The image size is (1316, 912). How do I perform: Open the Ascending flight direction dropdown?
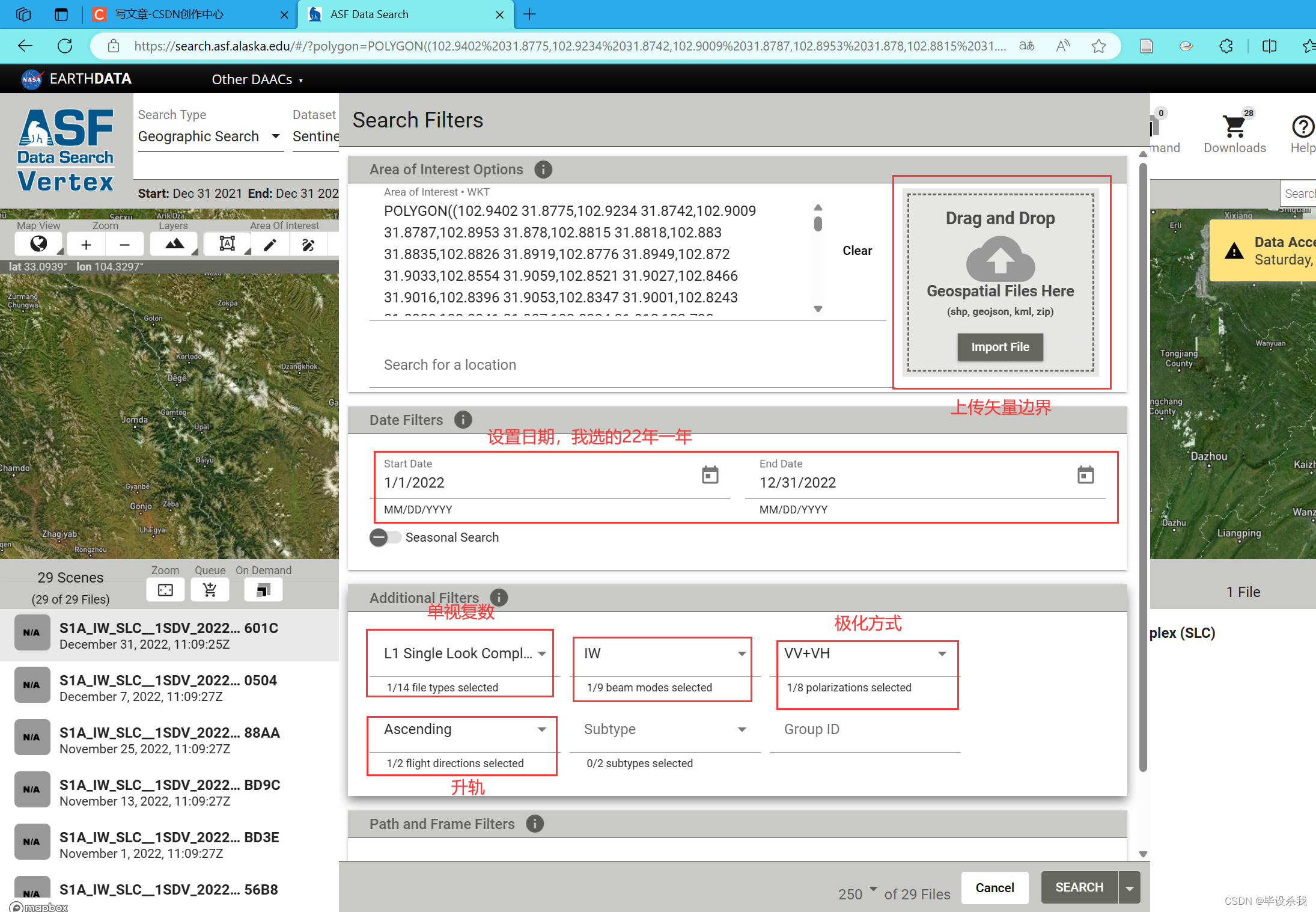click(x=465, y=729)
